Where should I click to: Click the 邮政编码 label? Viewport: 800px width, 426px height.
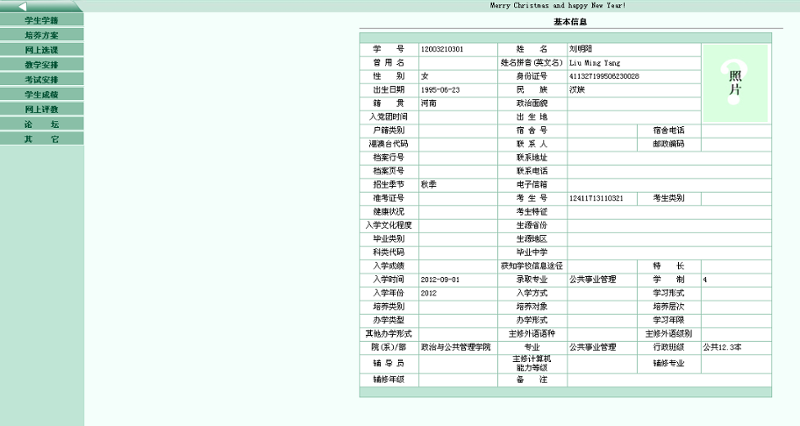(669, 144)
